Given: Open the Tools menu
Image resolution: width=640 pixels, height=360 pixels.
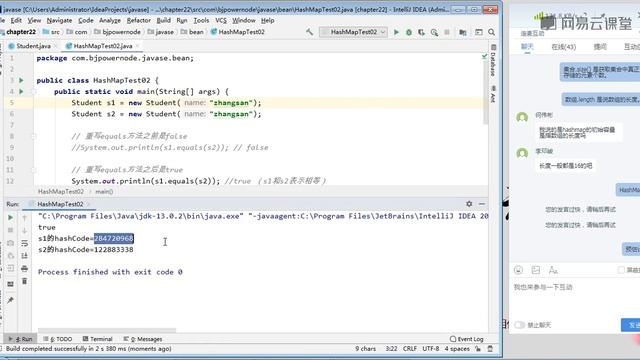Looking at the screenshot, I should click(201, 20).
